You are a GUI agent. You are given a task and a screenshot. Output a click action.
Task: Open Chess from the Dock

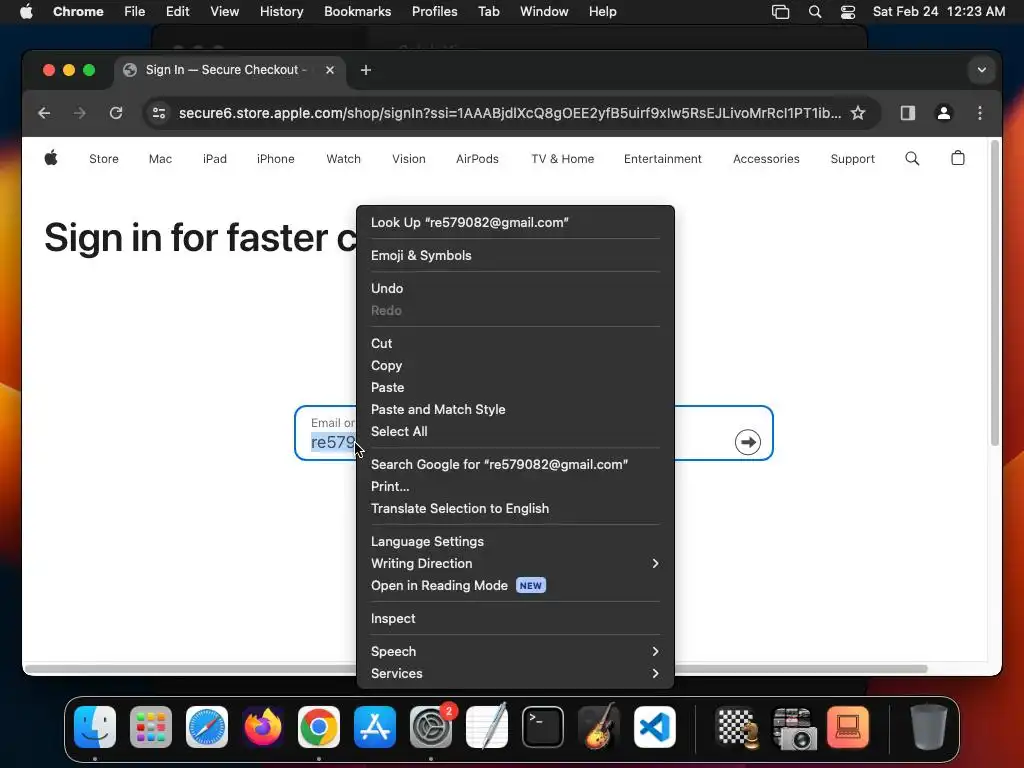coord(737,727)
